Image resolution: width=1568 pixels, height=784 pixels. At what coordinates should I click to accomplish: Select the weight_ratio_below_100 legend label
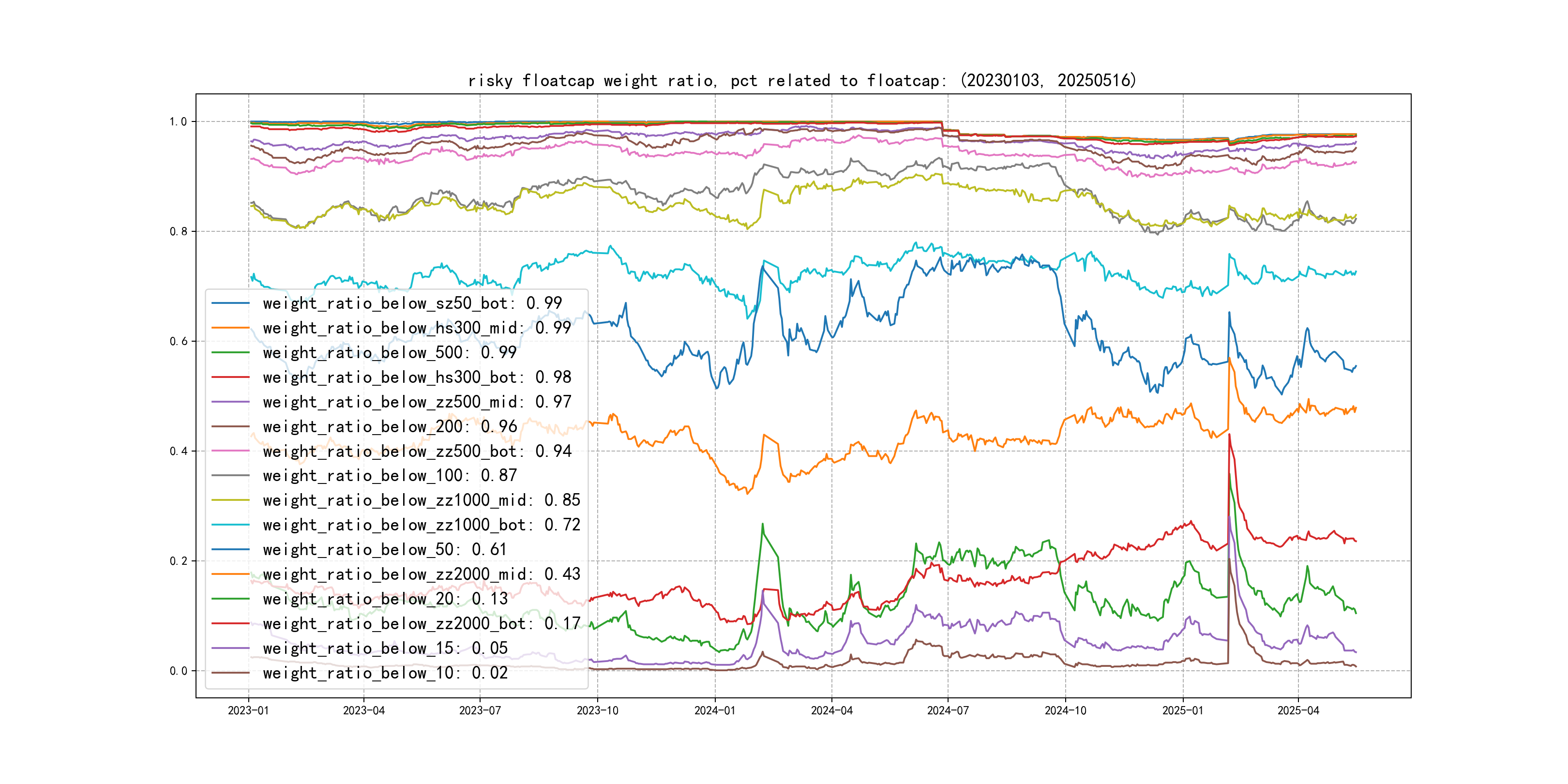pos(390,475)
